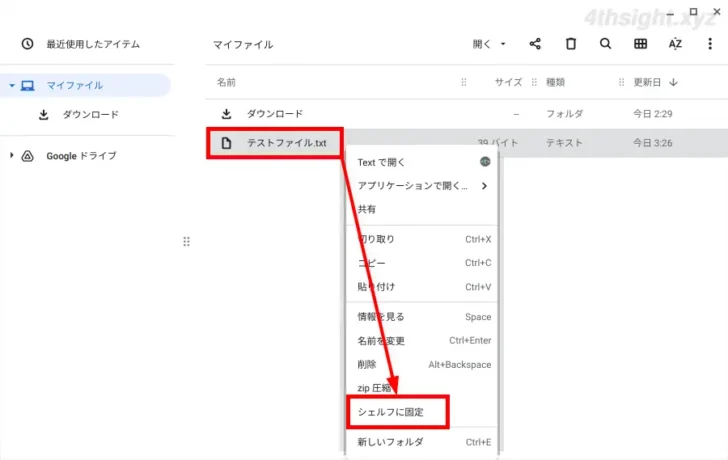Screen dimensions: 728x460
Task: Click the Text app icon in context menu
Action: coord(485,162)
